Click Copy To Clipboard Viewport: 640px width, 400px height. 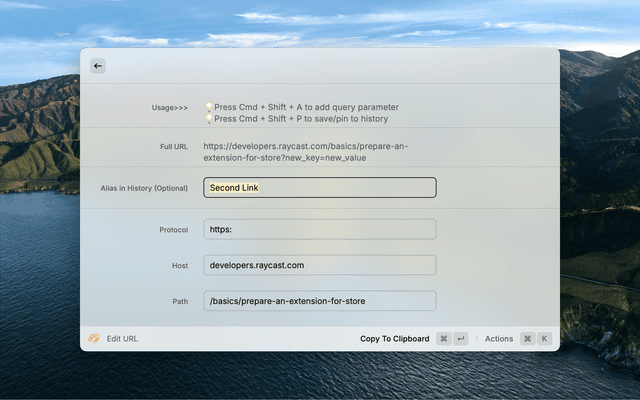[394, 339]
